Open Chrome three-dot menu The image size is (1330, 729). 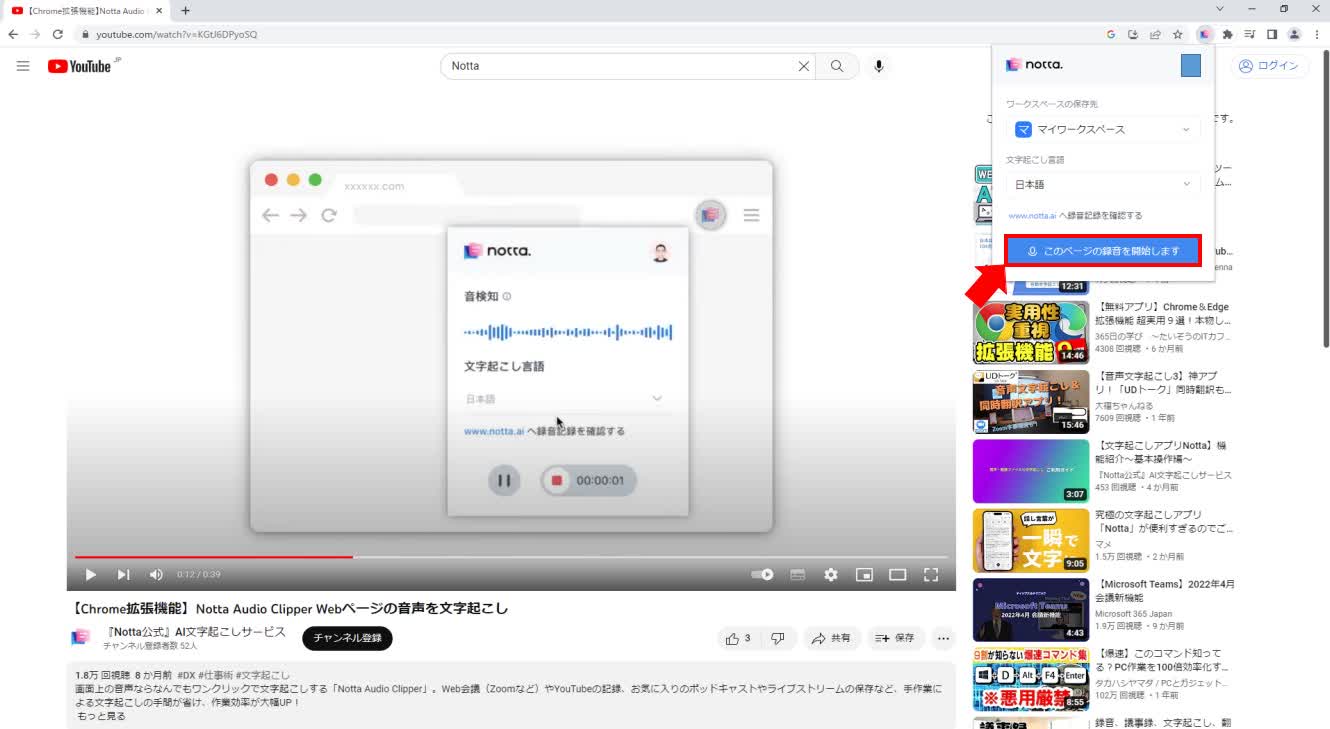click(1317, 34)
